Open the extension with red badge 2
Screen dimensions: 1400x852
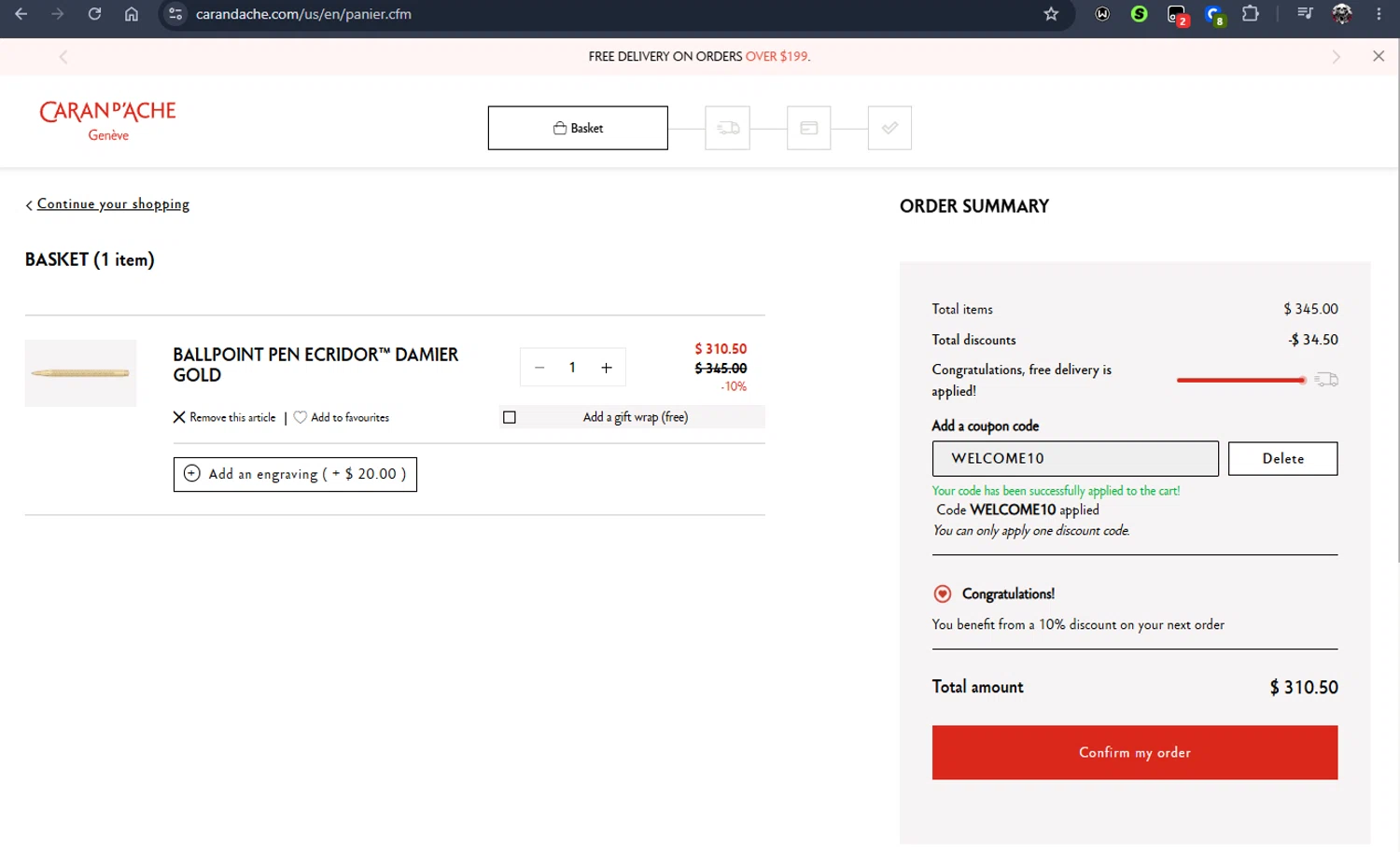[x=1177, y=15]
